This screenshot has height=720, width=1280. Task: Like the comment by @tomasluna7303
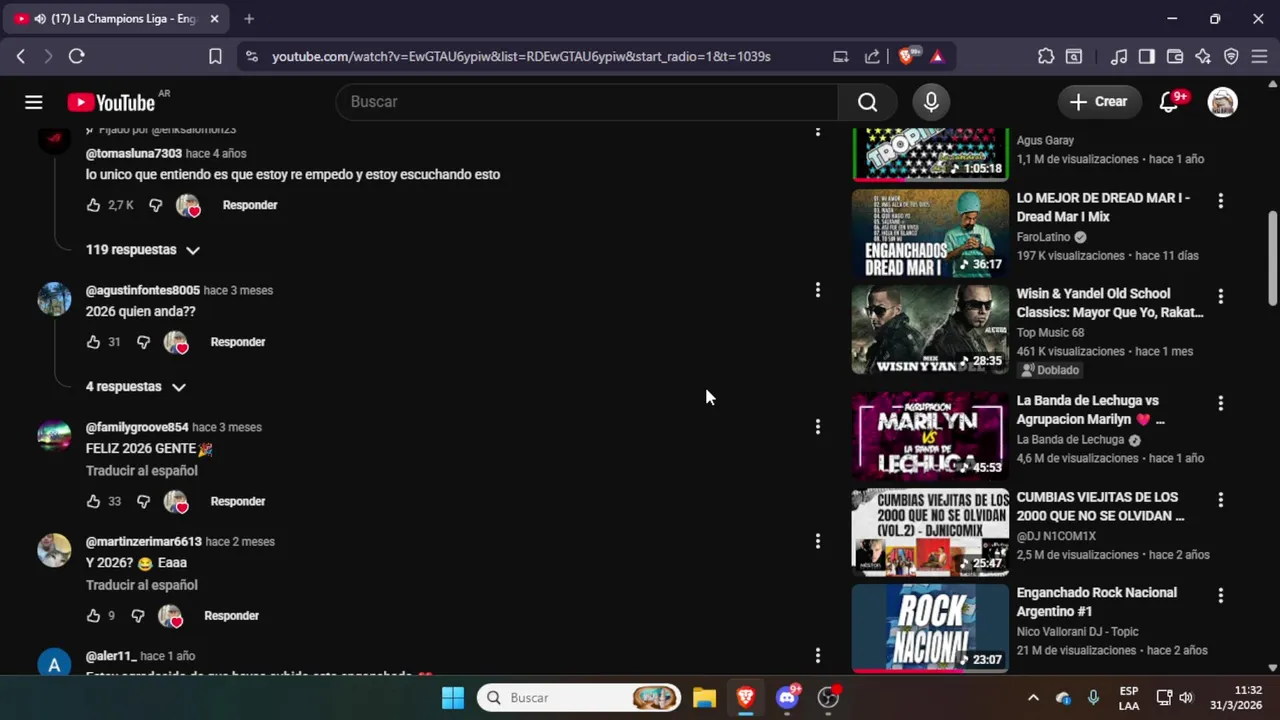coord(94,205)
